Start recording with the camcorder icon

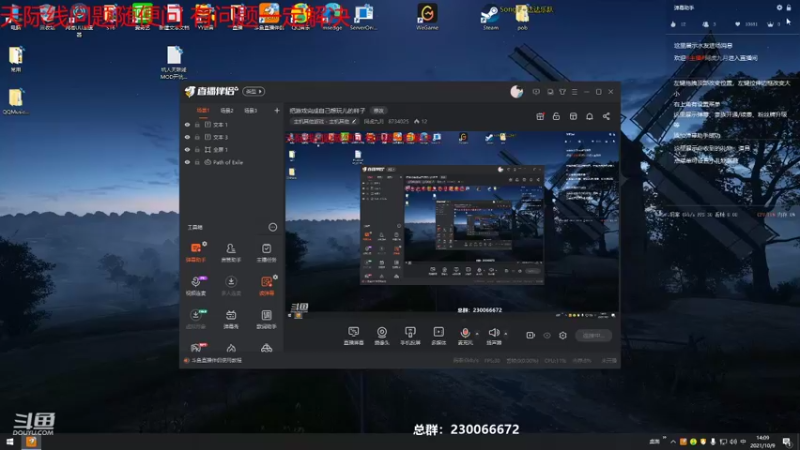point(531,335)
